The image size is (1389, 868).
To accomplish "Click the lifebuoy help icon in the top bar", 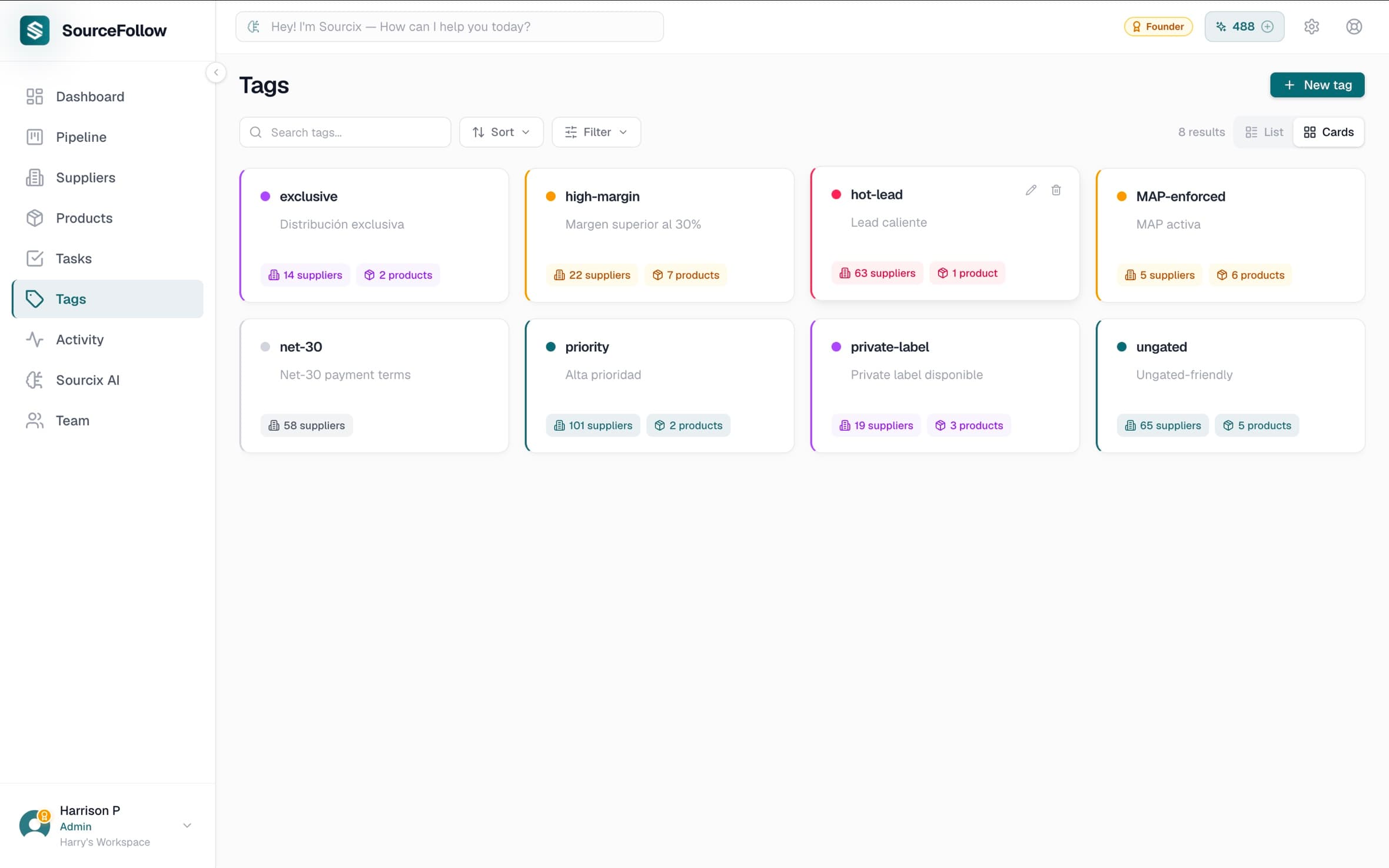I will (x=1354, y=26).
